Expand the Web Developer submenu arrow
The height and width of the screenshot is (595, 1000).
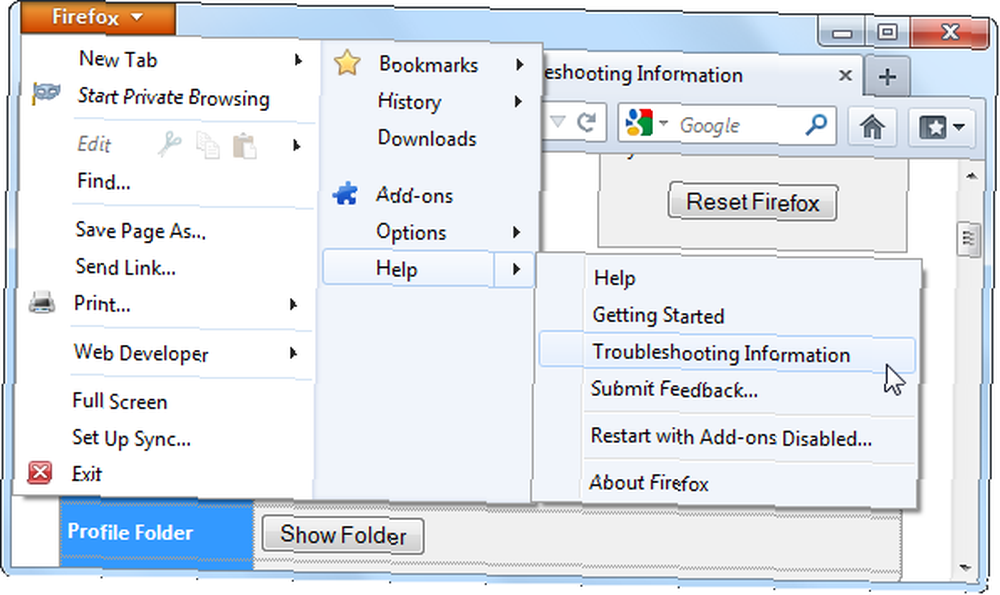293,353
